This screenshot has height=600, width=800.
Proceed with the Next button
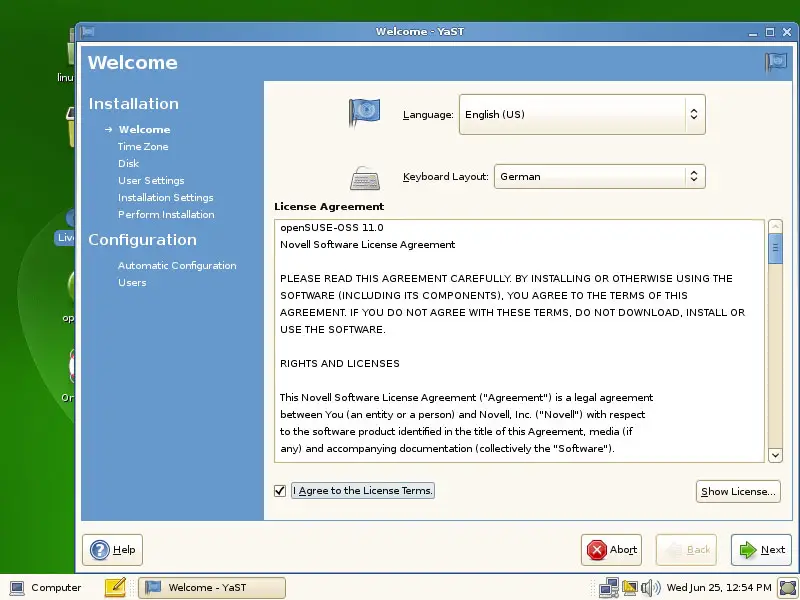(x=761, y=549)
